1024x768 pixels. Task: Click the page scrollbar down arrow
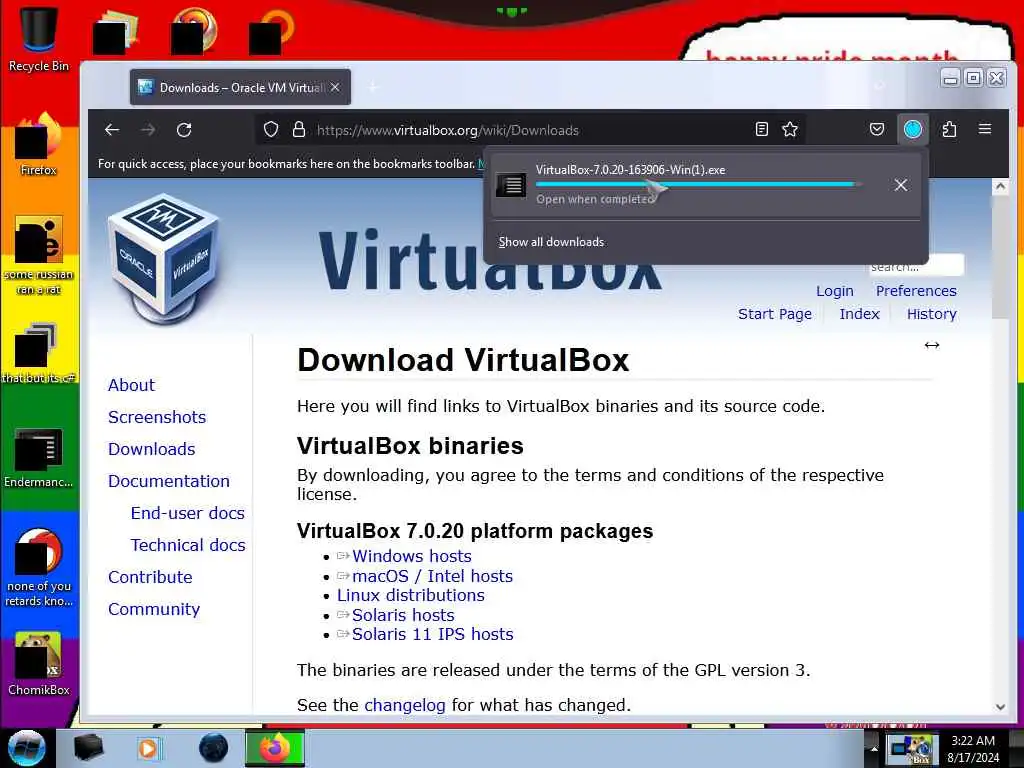[x=1000, y=707]
